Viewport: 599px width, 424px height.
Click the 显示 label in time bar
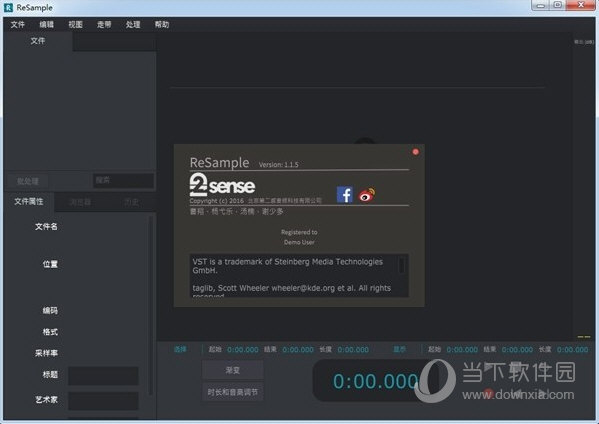click(x=400, y=349)
